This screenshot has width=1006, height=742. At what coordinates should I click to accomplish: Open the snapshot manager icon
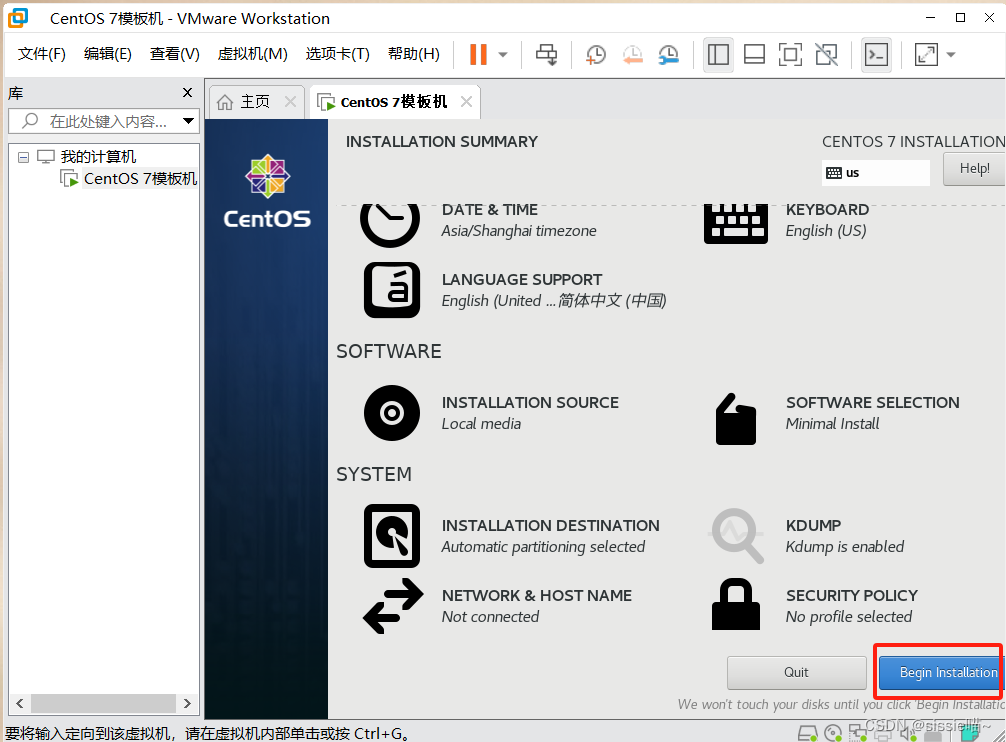point(669,55)
